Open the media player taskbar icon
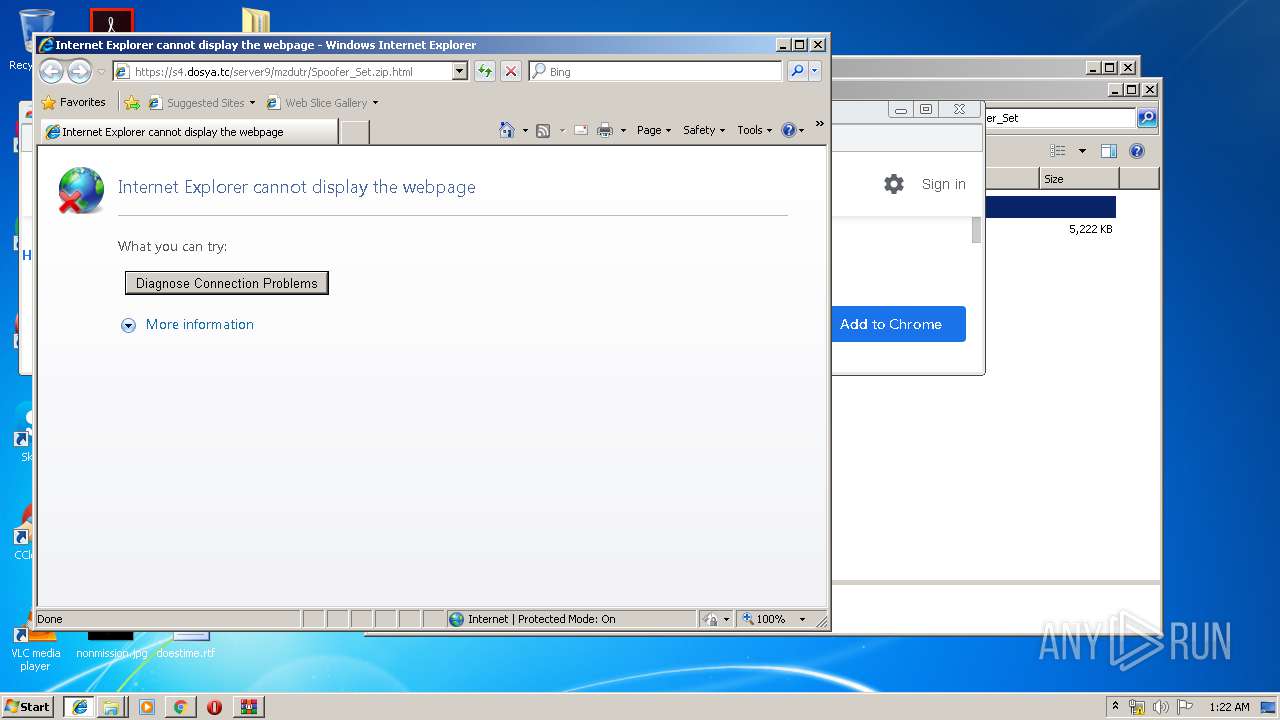 click(x=147, y=706)
